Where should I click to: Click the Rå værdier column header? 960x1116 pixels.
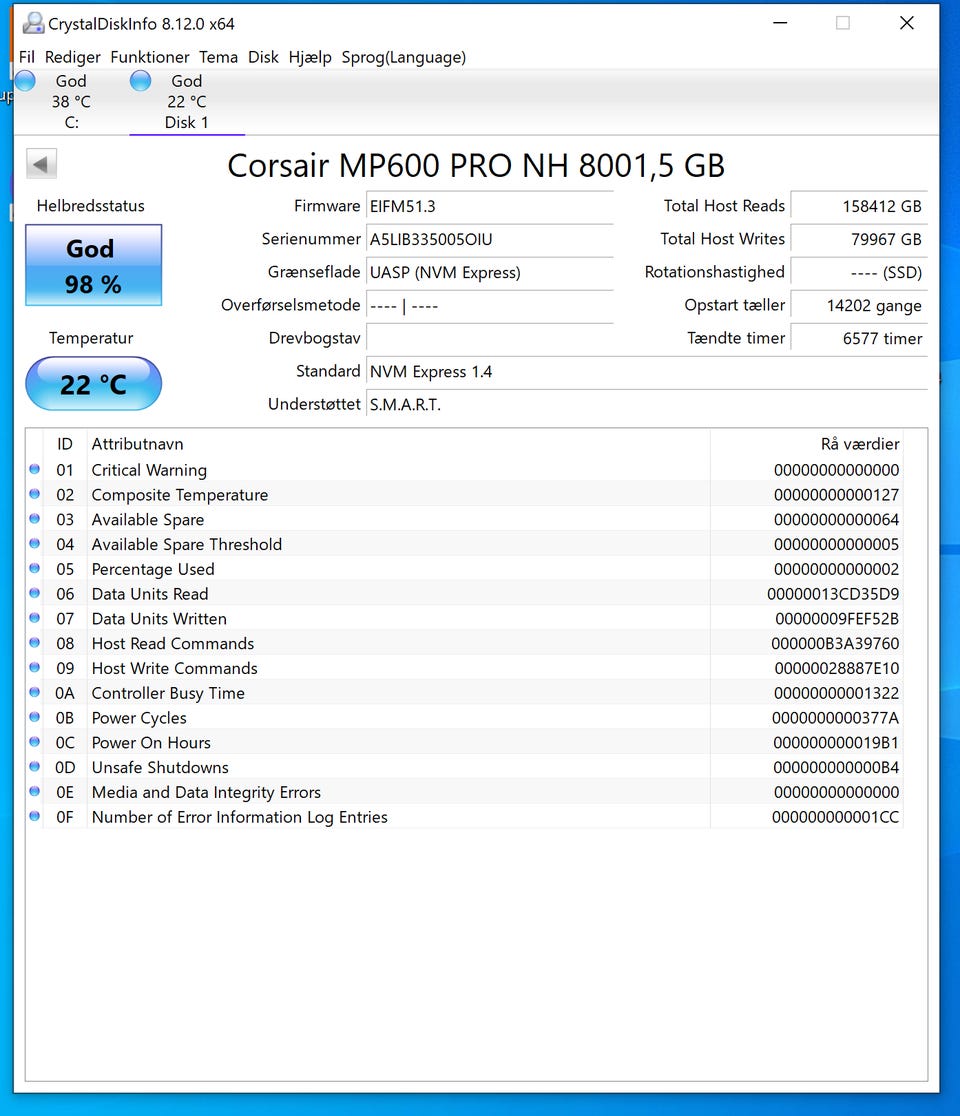pos(807,444)
